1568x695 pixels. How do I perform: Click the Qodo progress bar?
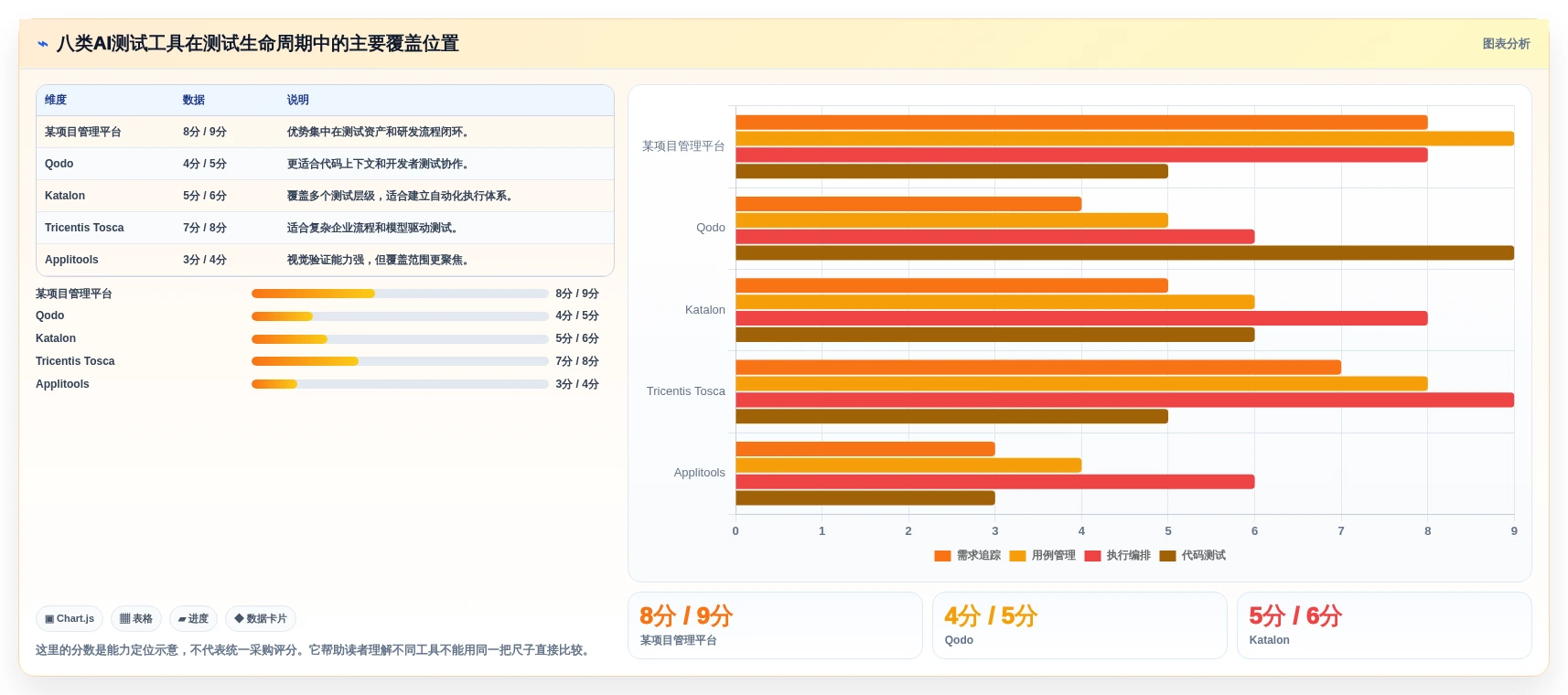point(400,316)
